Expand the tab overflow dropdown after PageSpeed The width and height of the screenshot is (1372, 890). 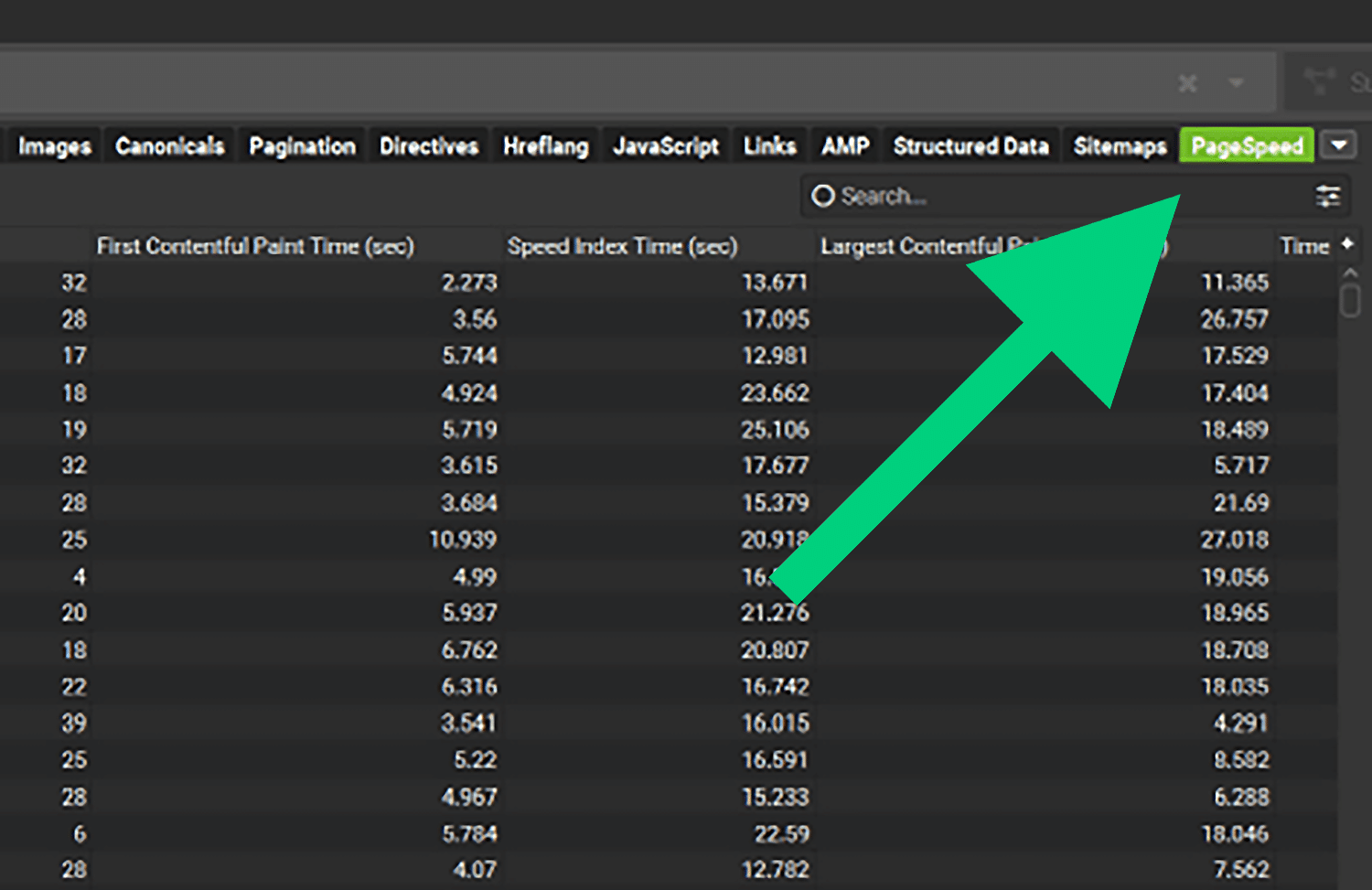click(x=1339, y=145)
